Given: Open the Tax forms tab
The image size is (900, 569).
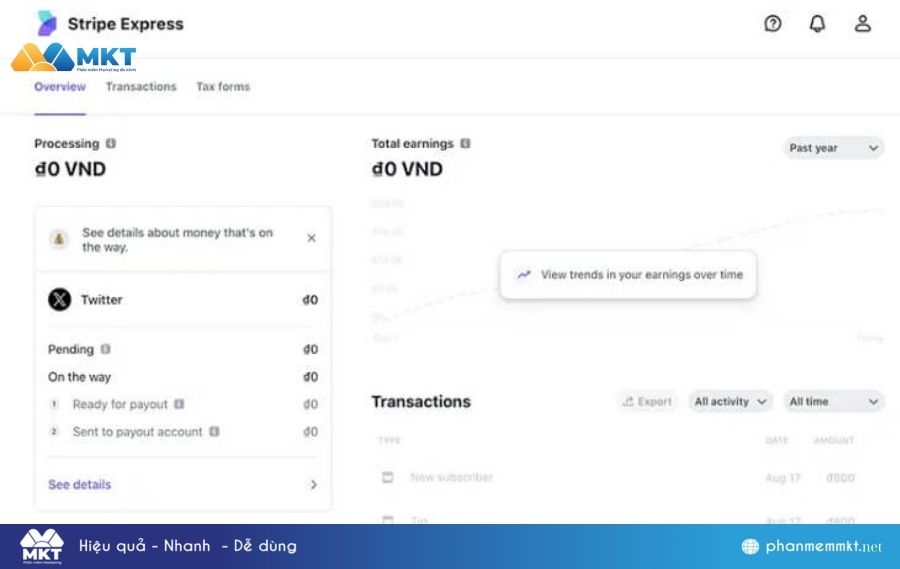Looking at the screenshot, I should pos(223,87).
